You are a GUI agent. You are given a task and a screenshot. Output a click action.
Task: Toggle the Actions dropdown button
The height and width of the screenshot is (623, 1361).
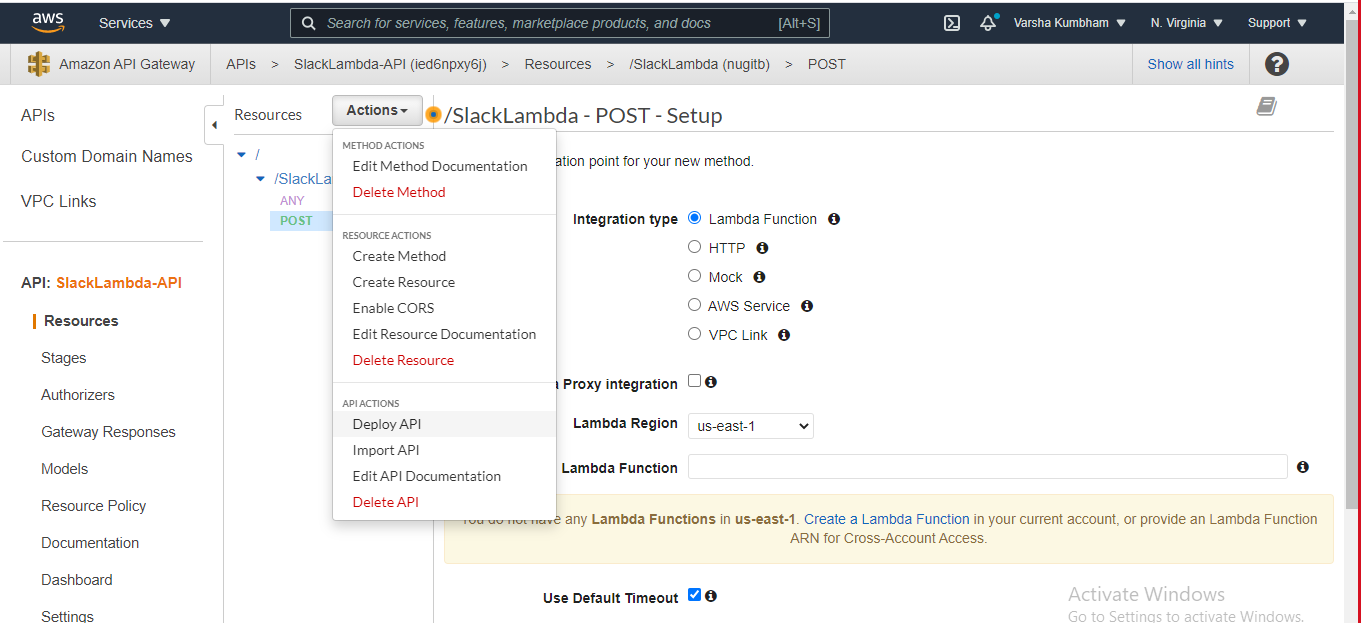point(377,111)
